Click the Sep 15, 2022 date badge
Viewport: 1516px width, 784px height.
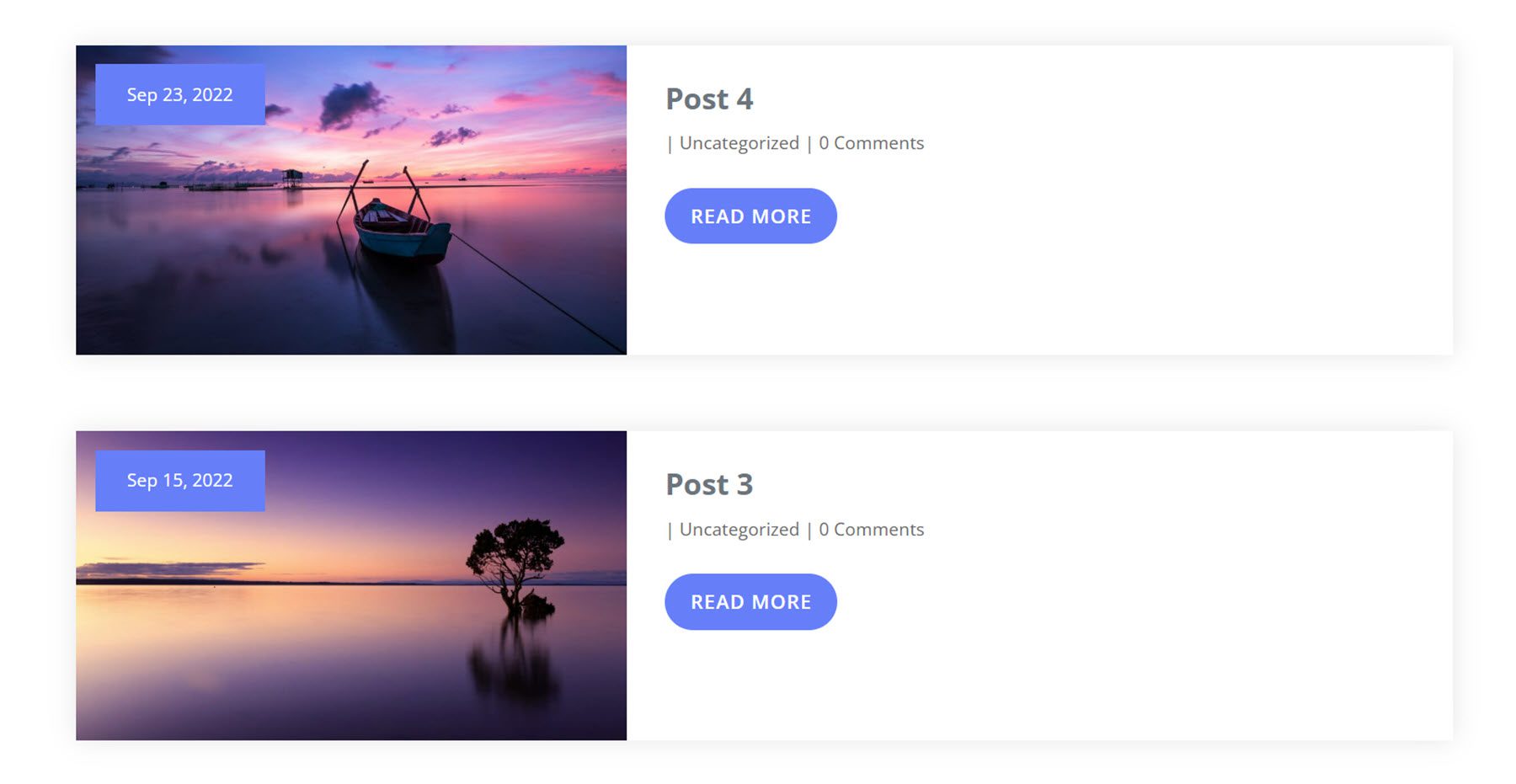(179, 480)
